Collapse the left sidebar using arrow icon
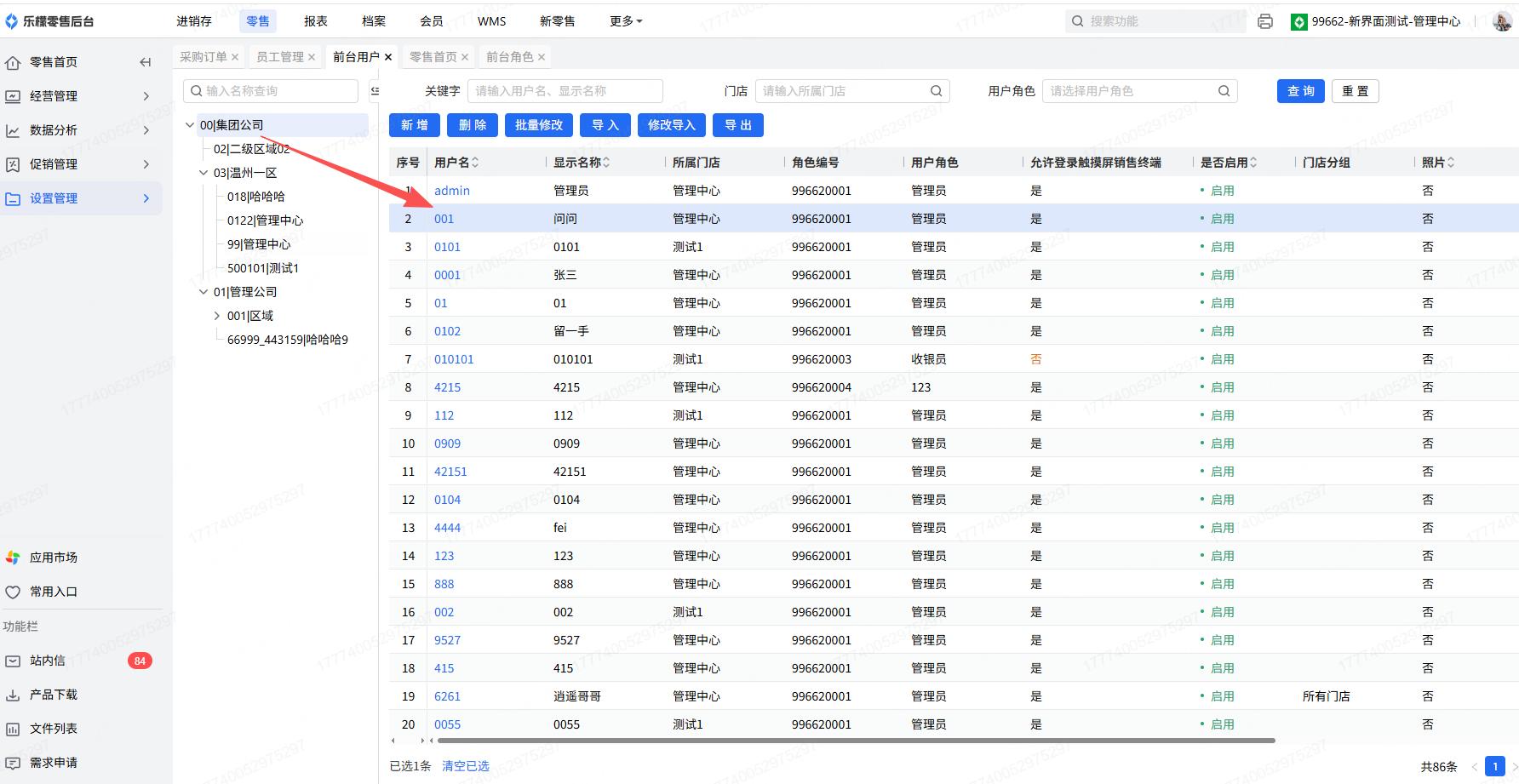This screenshot has width=1519, height=784. (x=146, y=62)
